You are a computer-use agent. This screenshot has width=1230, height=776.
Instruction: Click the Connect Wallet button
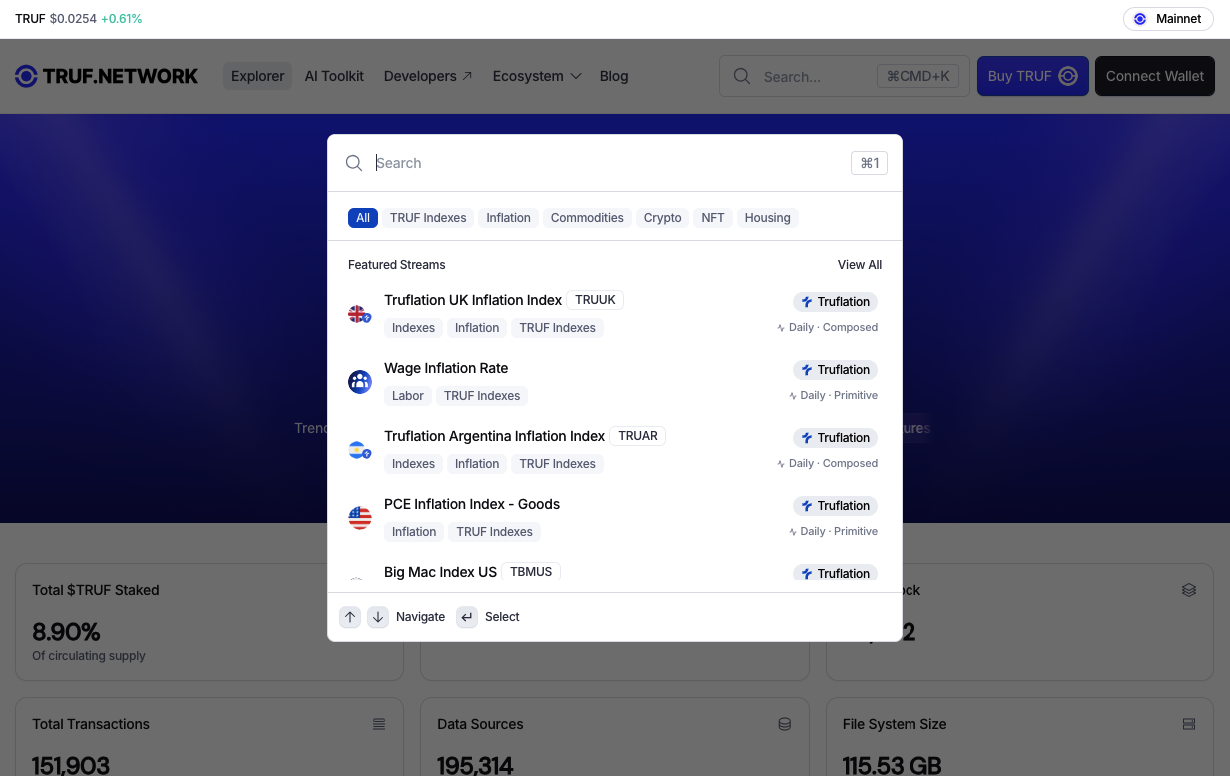(1154, 76)
